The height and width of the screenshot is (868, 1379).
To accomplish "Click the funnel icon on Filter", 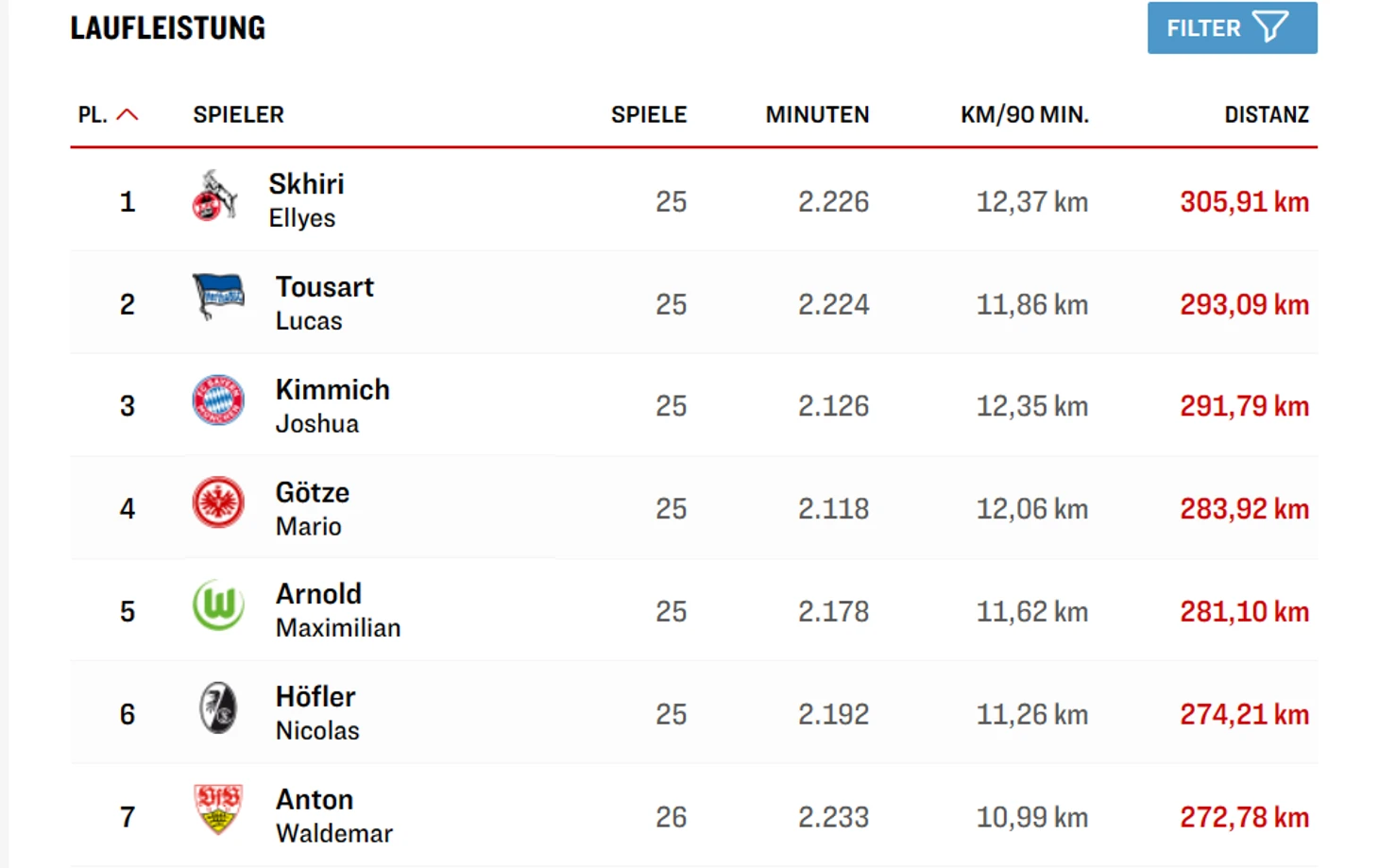I will [1270, 27].
